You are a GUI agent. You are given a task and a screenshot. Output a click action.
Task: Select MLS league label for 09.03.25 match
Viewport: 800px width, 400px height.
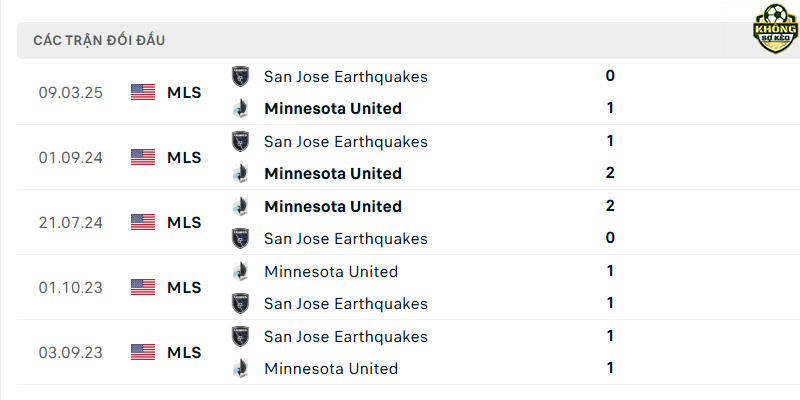click(184, 92)
